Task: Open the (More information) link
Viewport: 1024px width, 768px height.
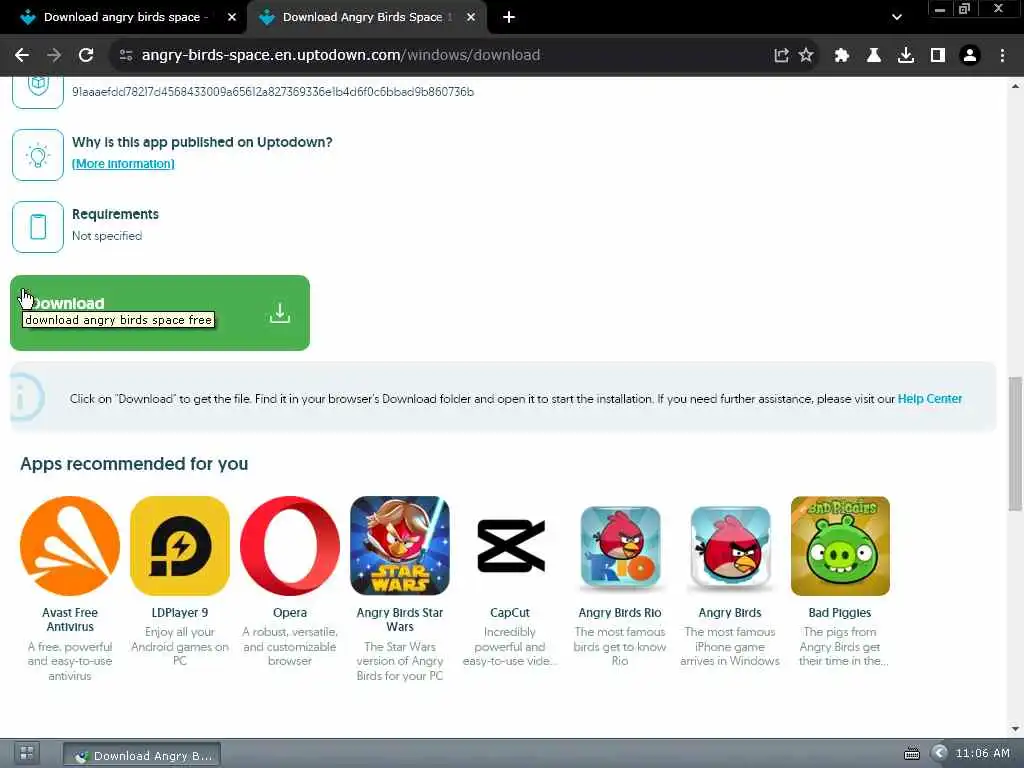Action: point(123,164)
